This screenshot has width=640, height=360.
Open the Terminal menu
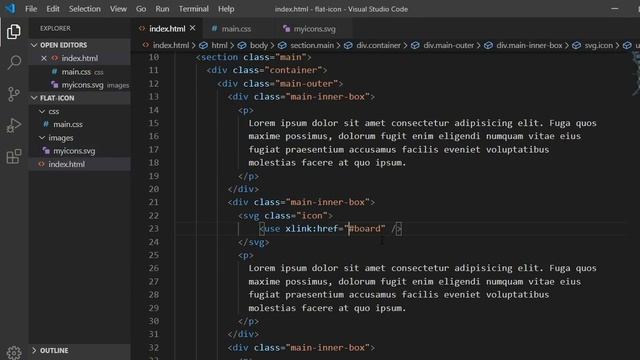coord(193,9)
